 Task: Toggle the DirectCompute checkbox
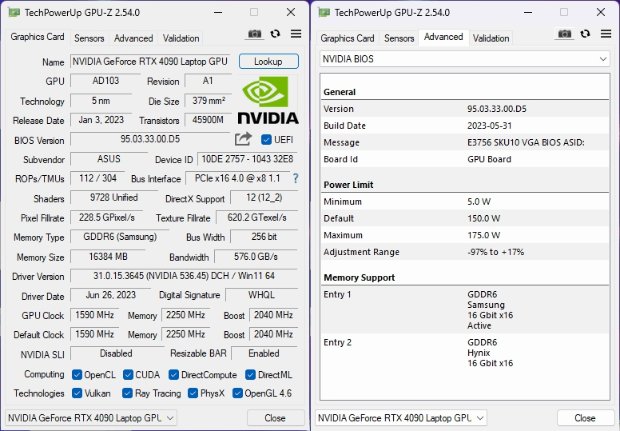pos(174,374)
